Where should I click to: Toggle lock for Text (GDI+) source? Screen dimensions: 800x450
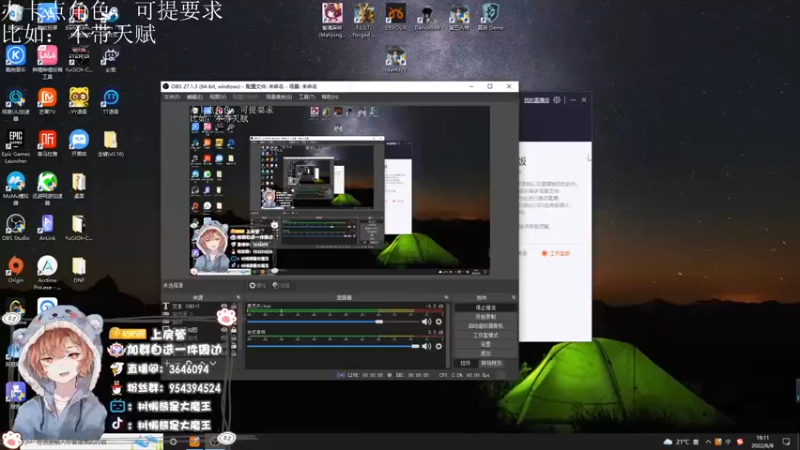coord(234,307)
